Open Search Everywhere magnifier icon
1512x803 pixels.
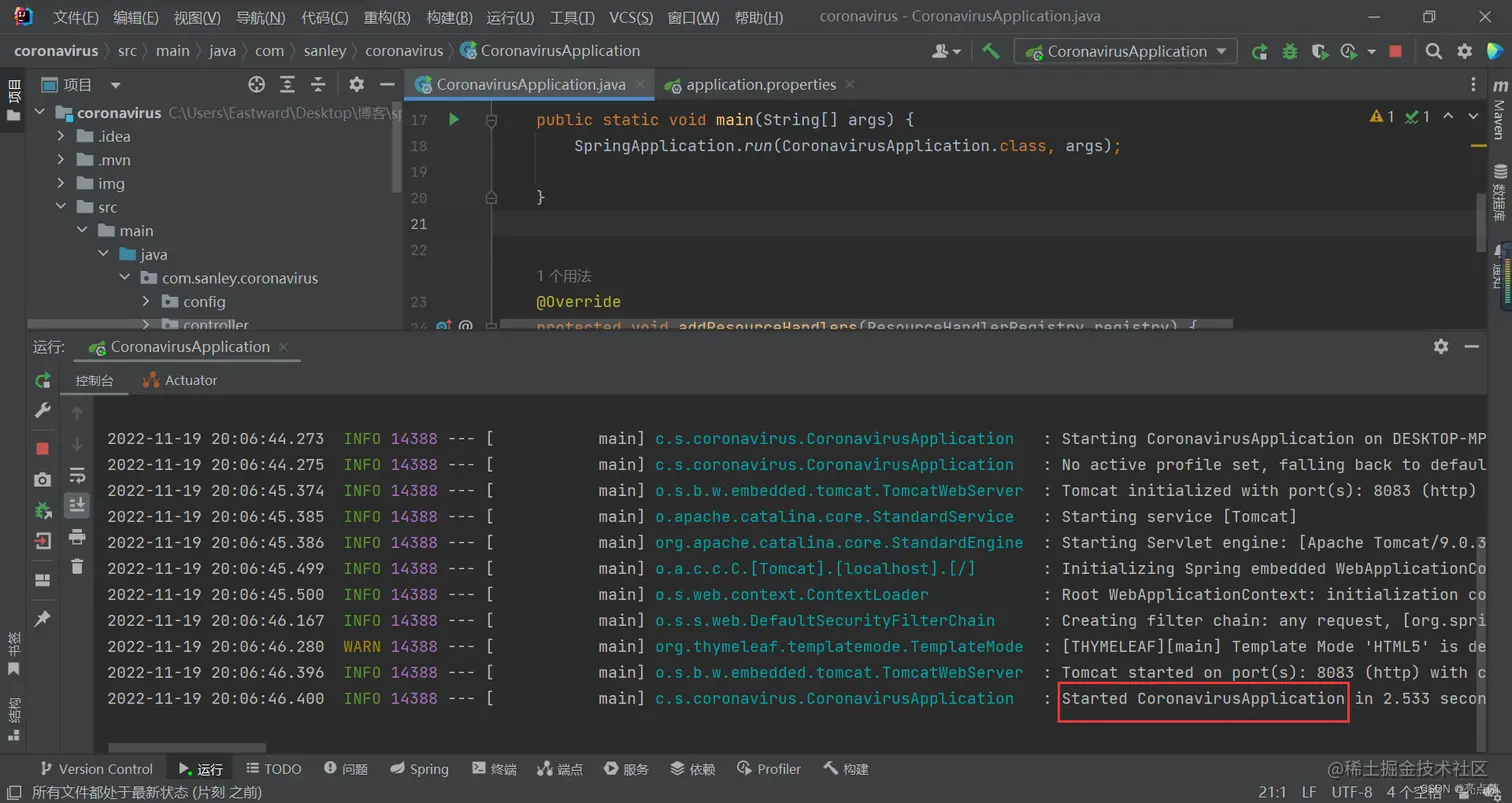(1434, 51)
